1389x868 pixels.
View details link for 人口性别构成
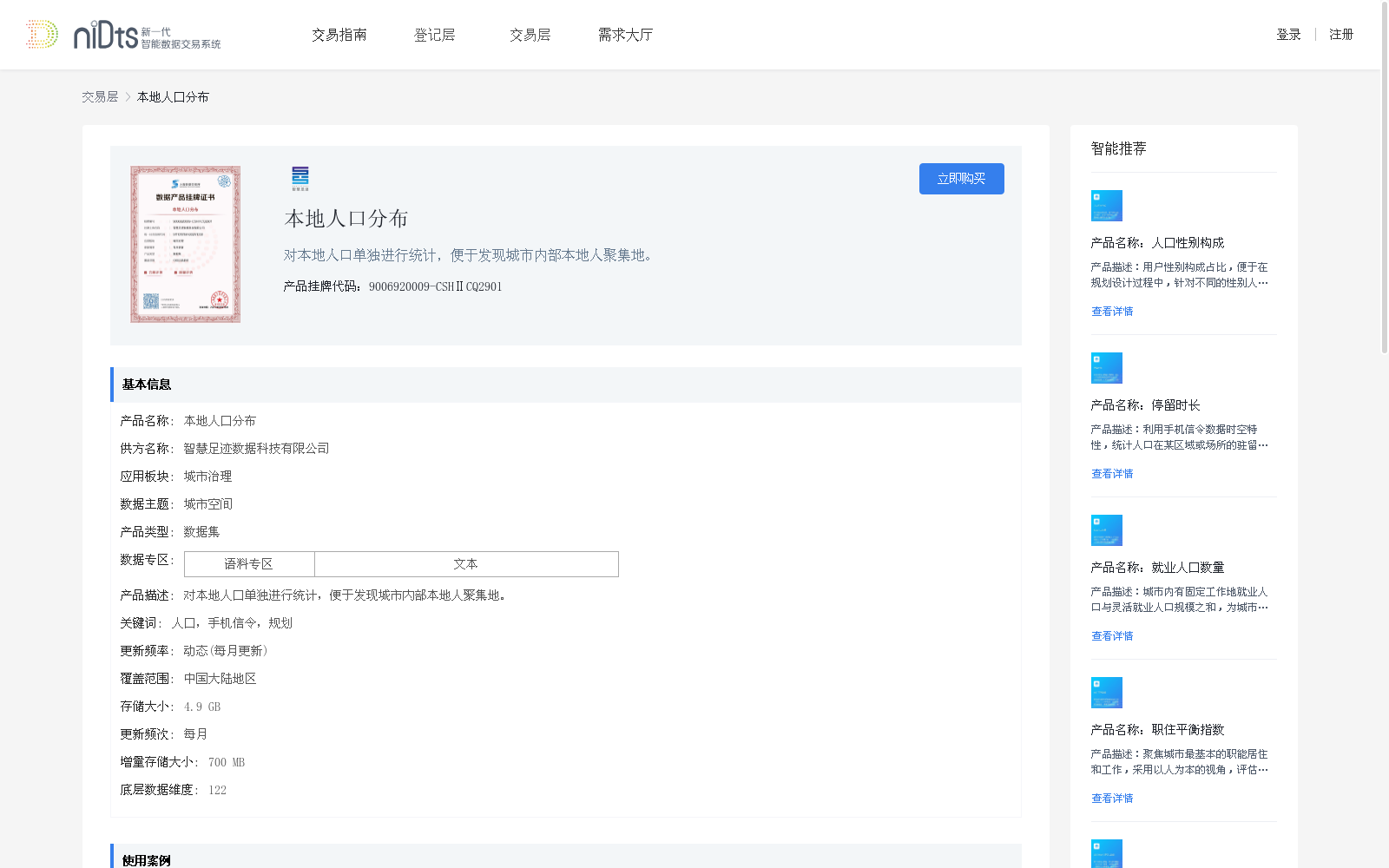point(1112,312)
